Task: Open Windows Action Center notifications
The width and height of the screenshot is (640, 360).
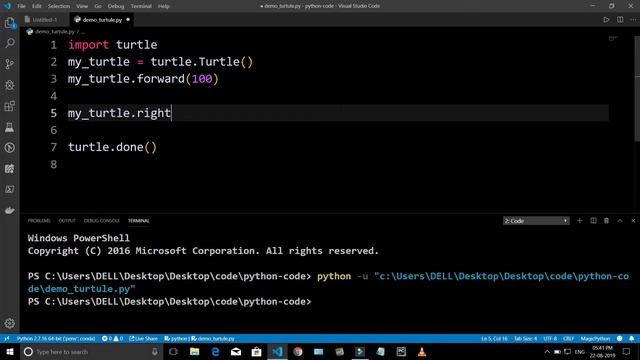Action: coord(627,351)
